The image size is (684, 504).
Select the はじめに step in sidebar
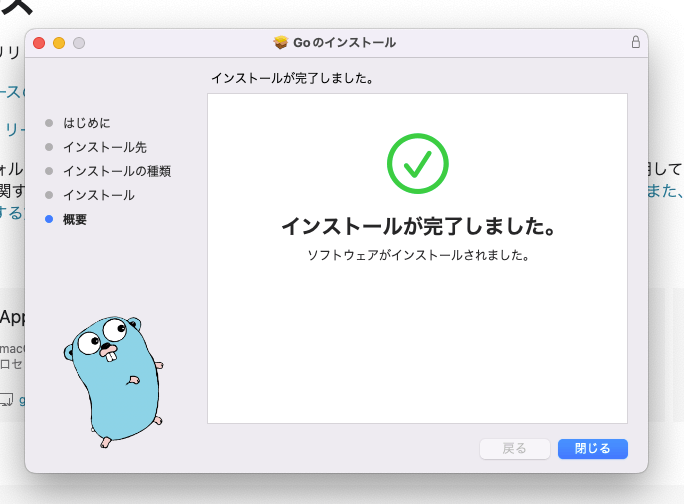click(x=87, y=123)
